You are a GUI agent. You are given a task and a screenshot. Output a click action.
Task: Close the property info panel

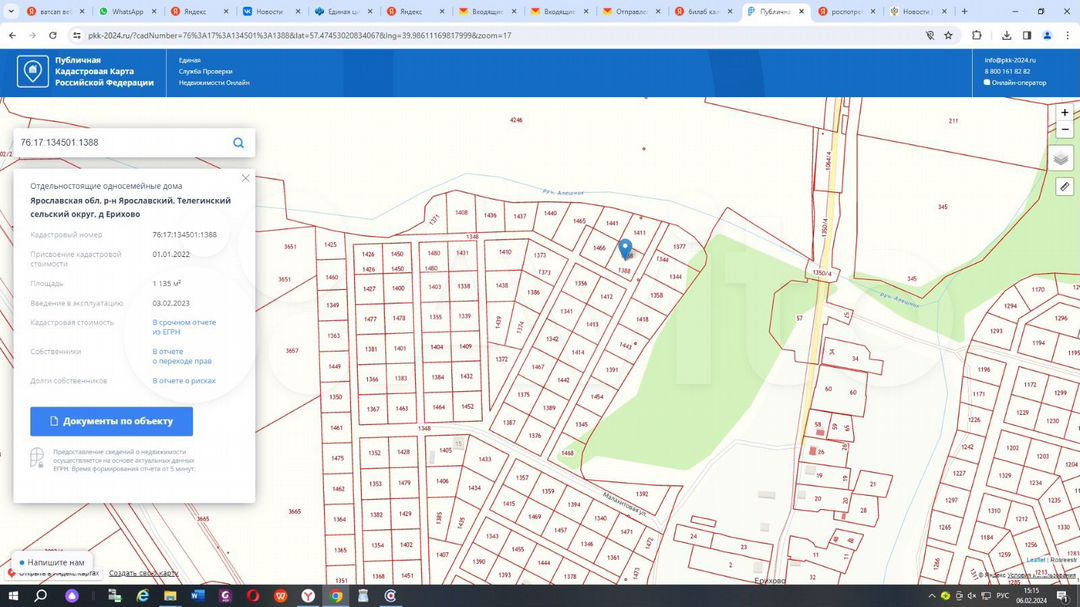[x=246, y=178]
